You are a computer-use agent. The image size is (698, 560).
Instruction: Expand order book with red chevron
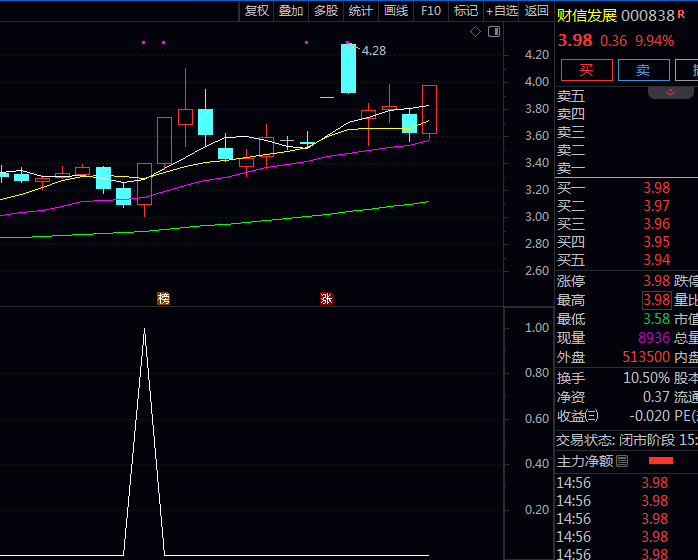click(670, 92)
